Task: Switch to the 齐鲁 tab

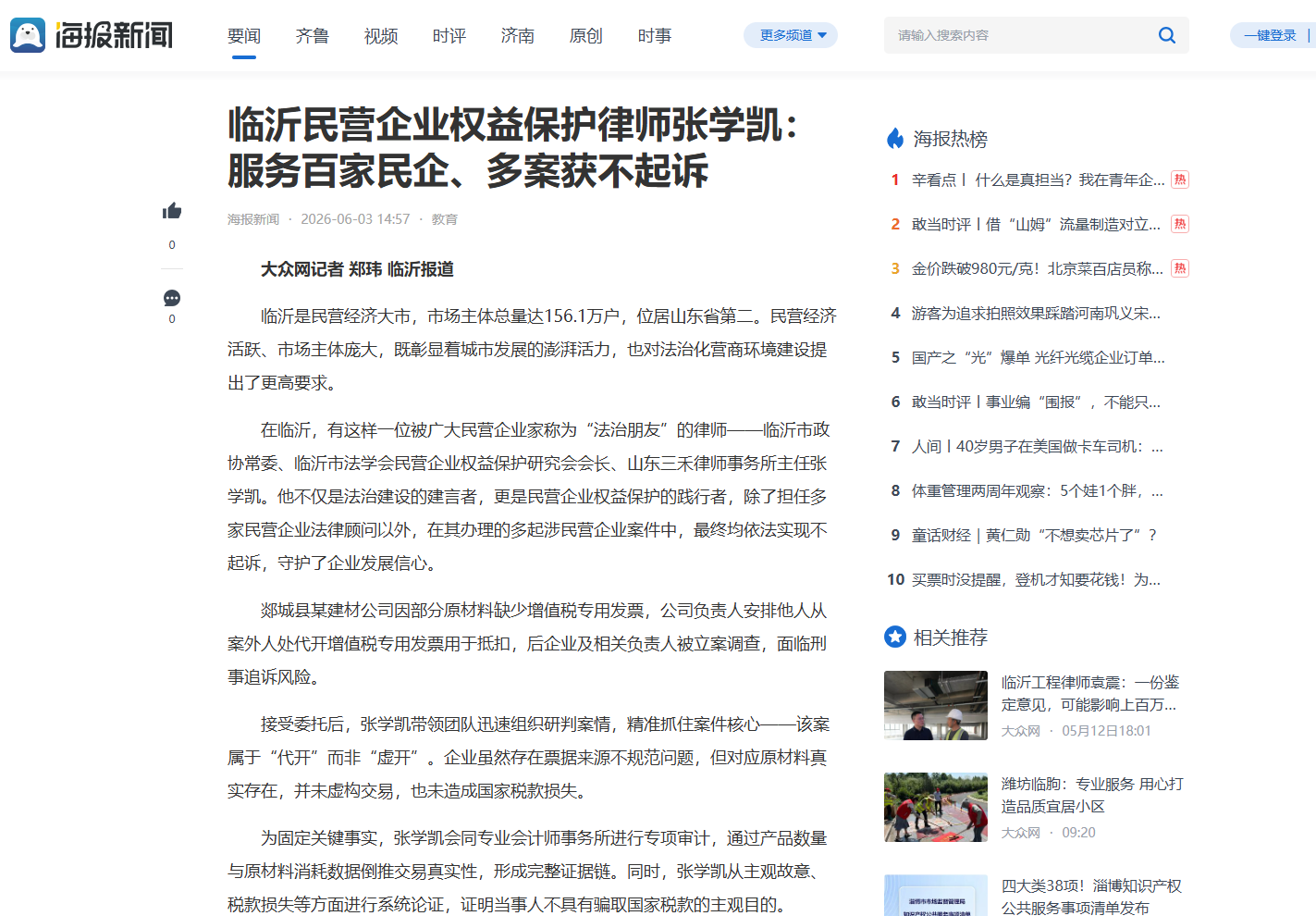Action: [x=313, y=36]
